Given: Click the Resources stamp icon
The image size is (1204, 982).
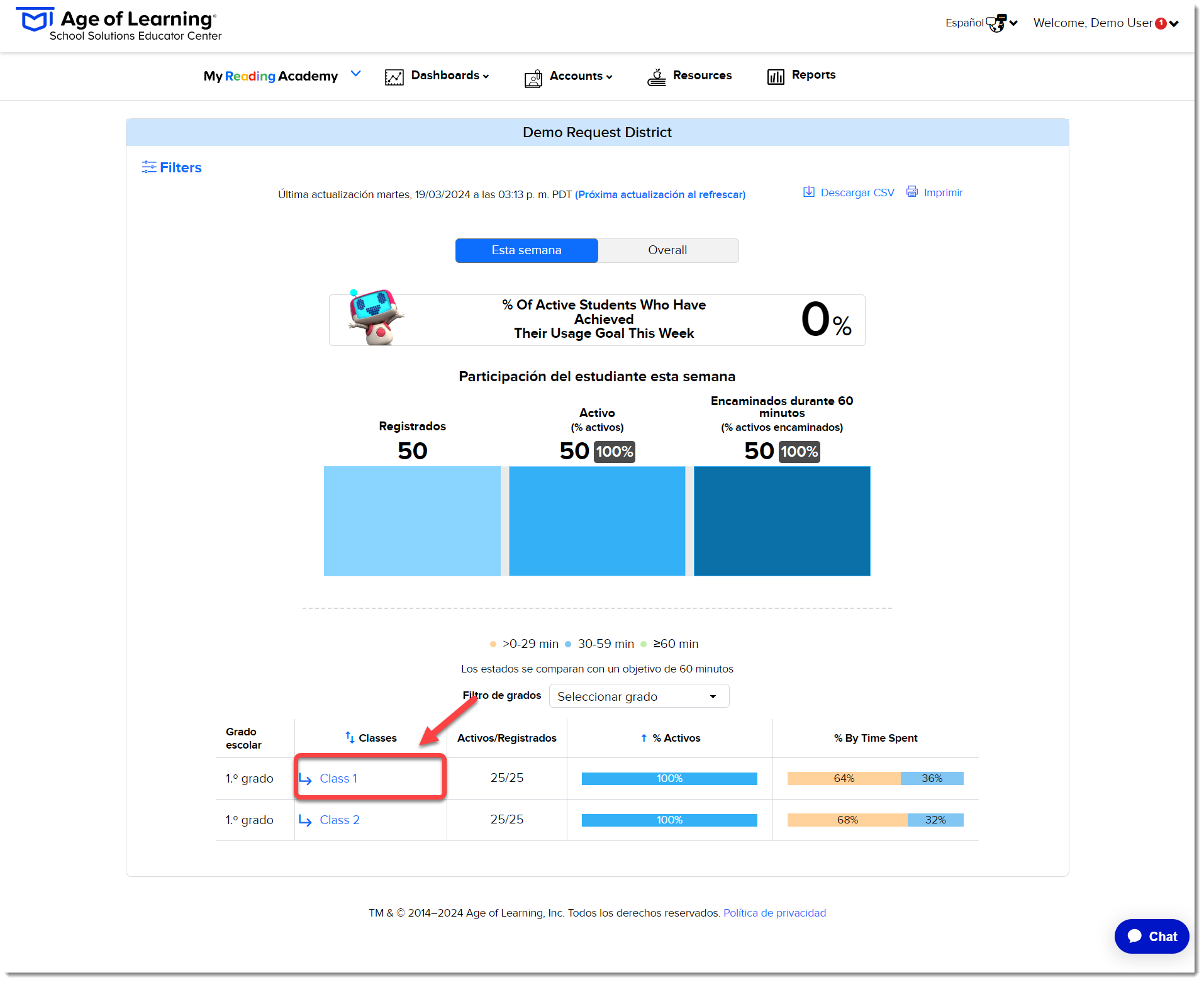Looking at the screenshot, I should click(x=657, y=77).
